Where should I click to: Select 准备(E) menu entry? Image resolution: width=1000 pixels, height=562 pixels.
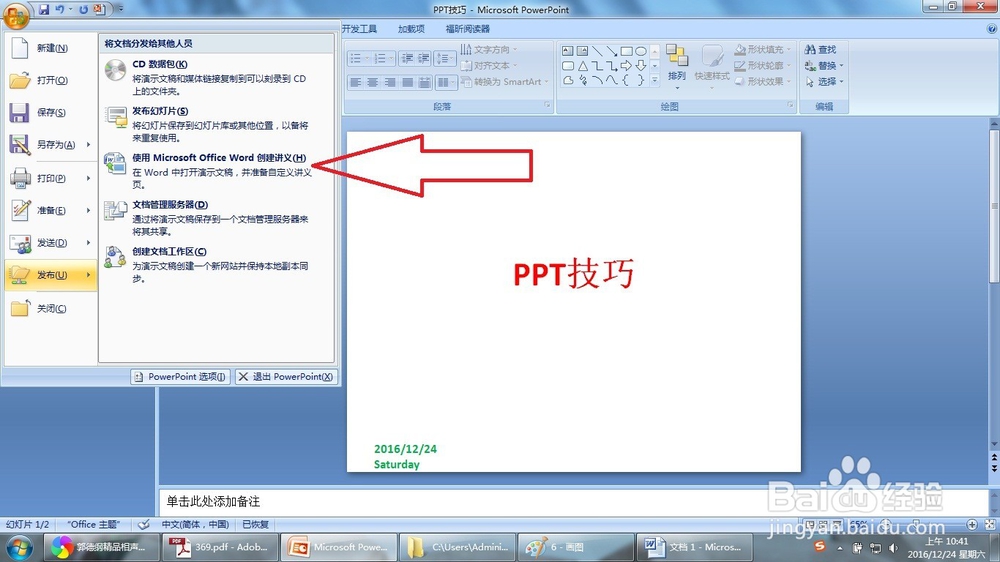click(x=51, y=211)
